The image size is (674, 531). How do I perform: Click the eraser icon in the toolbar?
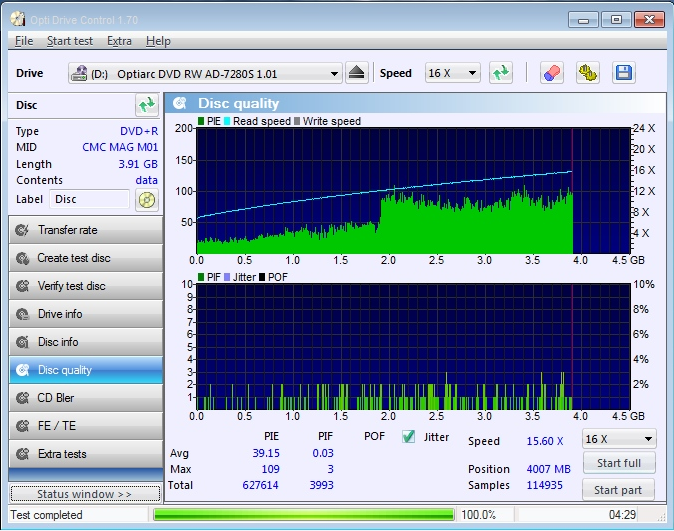click(x=551, y=73)
